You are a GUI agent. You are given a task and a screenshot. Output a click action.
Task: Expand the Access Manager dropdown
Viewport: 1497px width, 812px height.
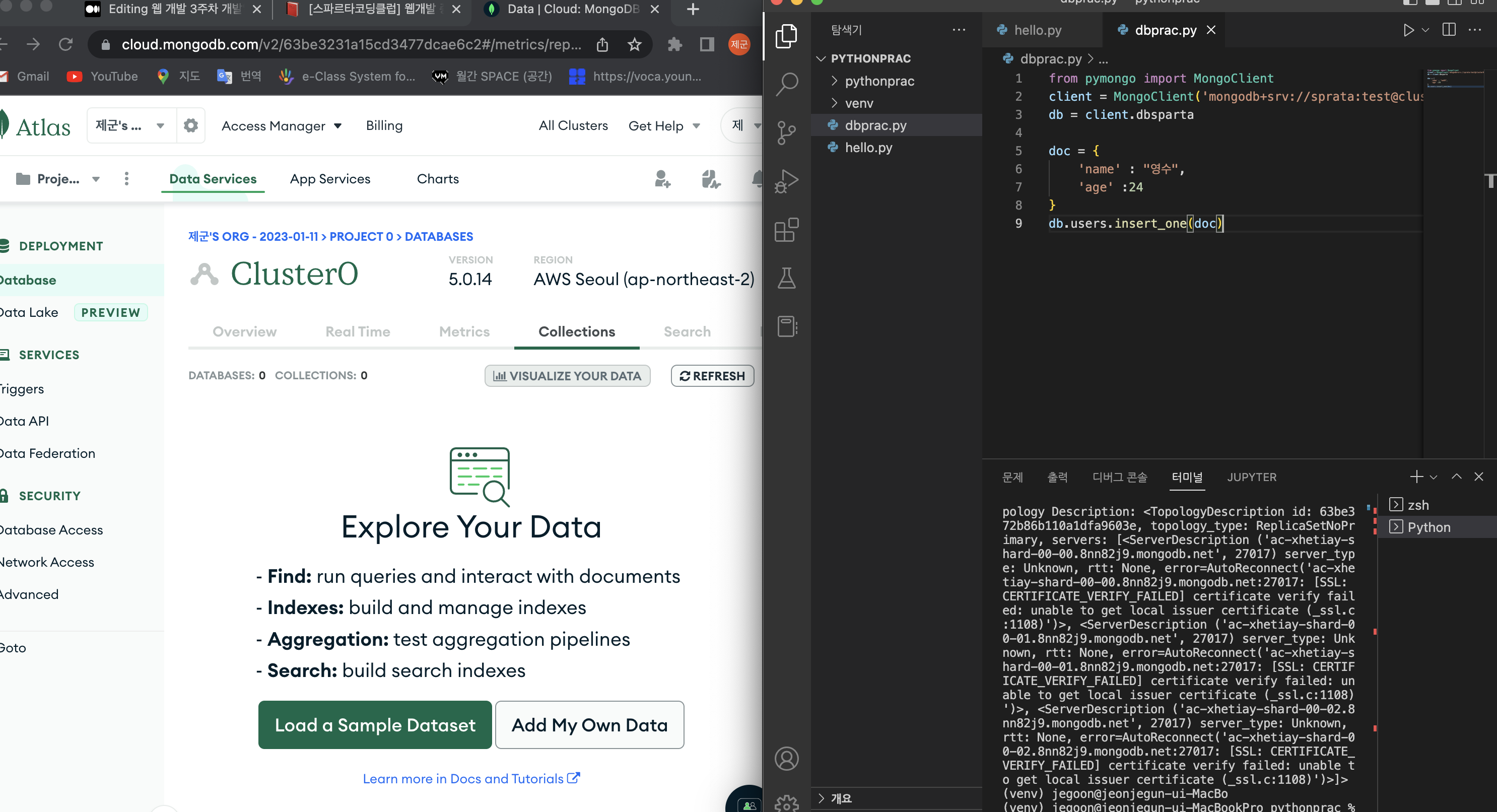(281, 125)
